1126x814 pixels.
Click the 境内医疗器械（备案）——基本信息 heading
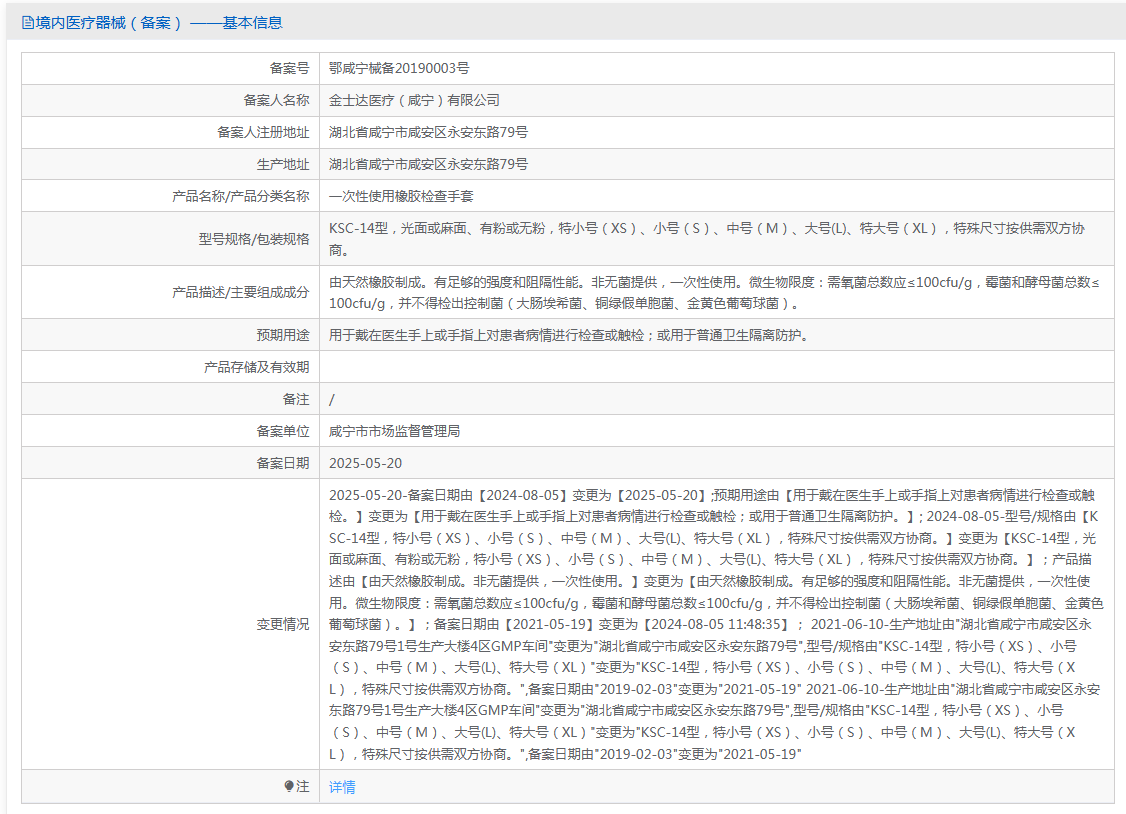pyautogui.click(x=159, y=23)
